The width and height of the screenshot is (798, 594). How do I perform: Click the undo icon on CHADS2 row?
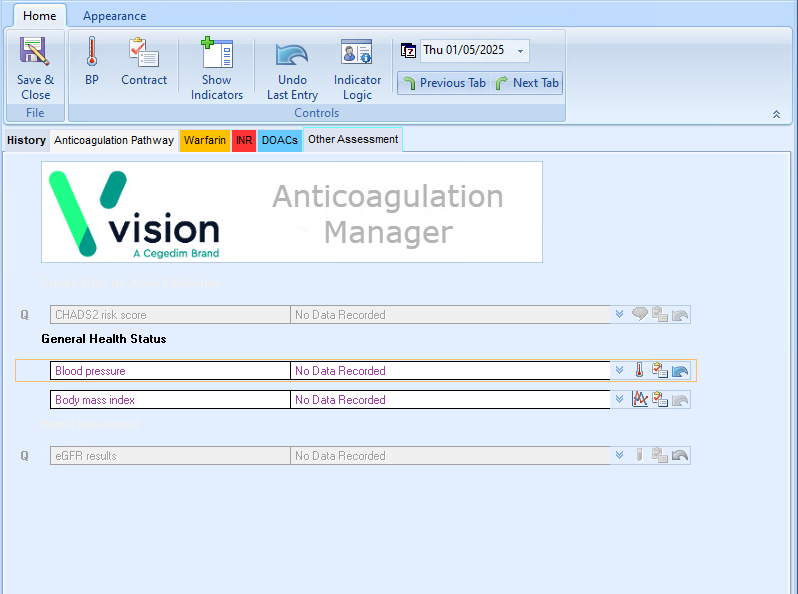680,315
